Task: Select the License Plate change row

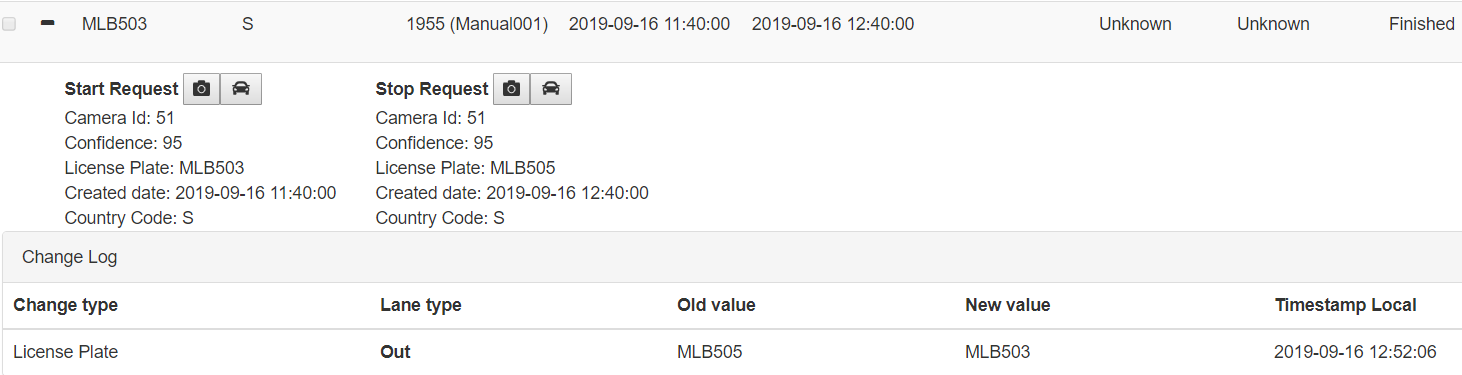Action: (x=731, y=352)
